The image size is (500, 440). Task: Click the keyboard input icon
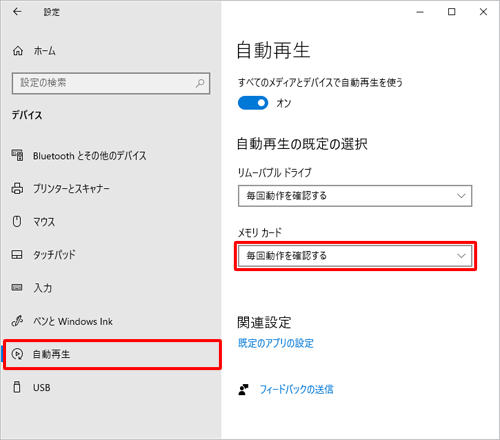pos(17,288)
